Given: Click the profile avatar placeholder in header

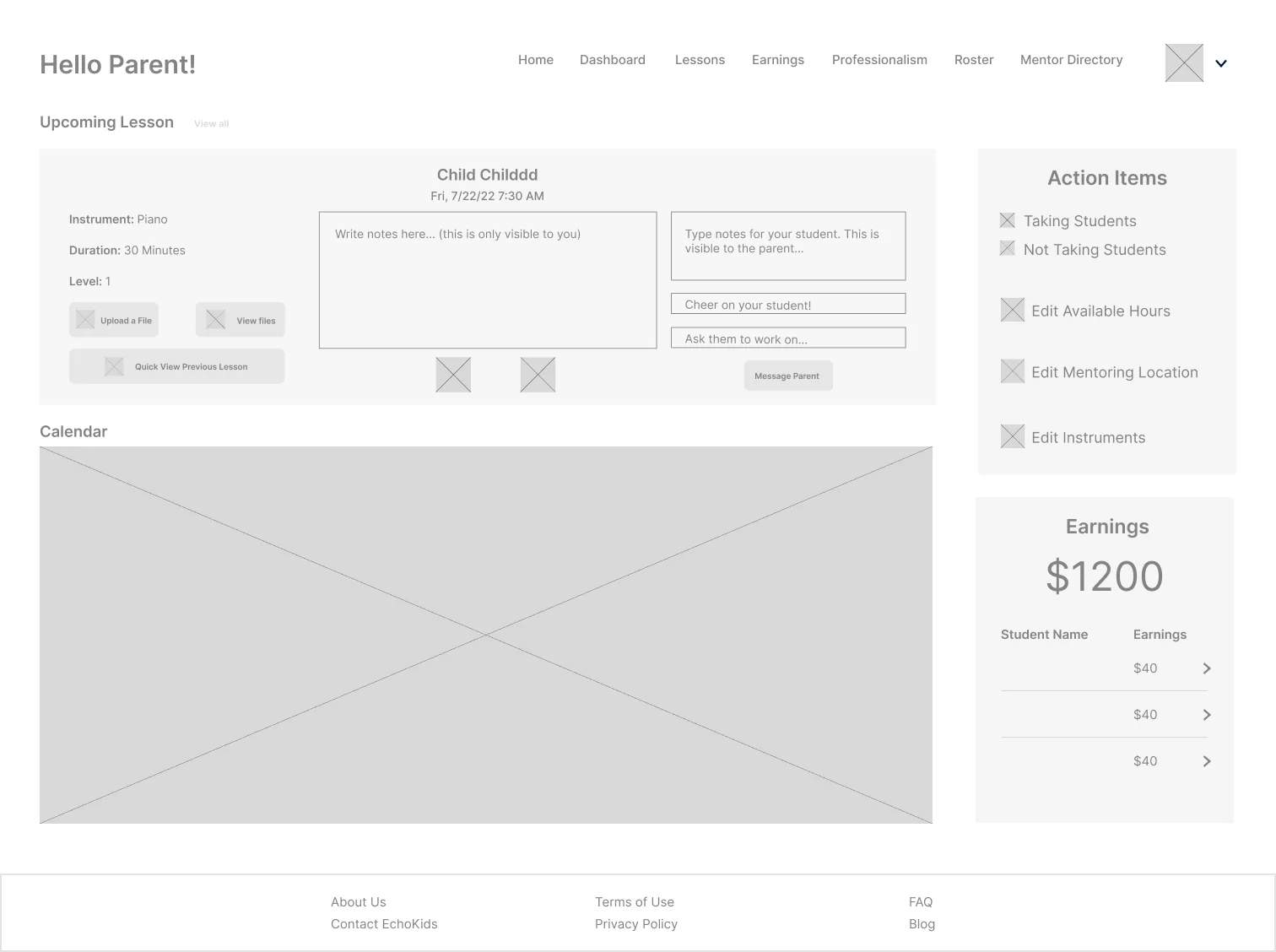Looking at the screenshot, I should [1184, 63].
